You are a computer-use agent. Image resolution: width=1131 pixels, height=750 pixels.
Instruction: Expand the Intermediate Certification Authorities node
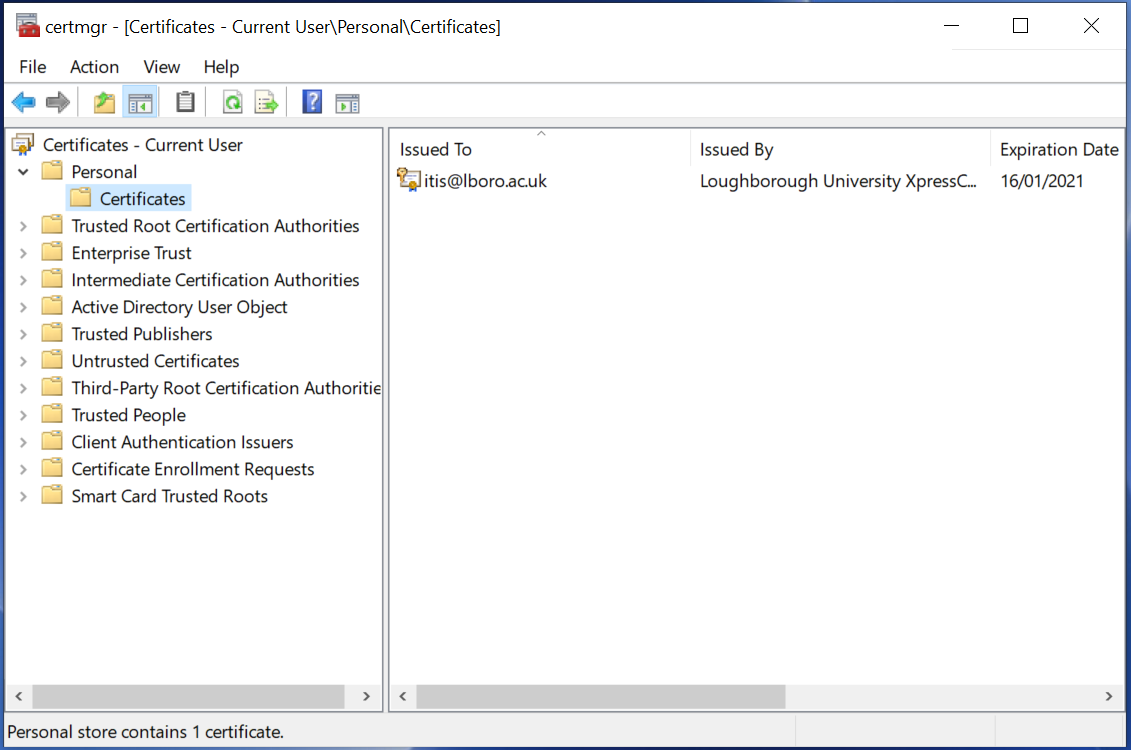(25, 279)
